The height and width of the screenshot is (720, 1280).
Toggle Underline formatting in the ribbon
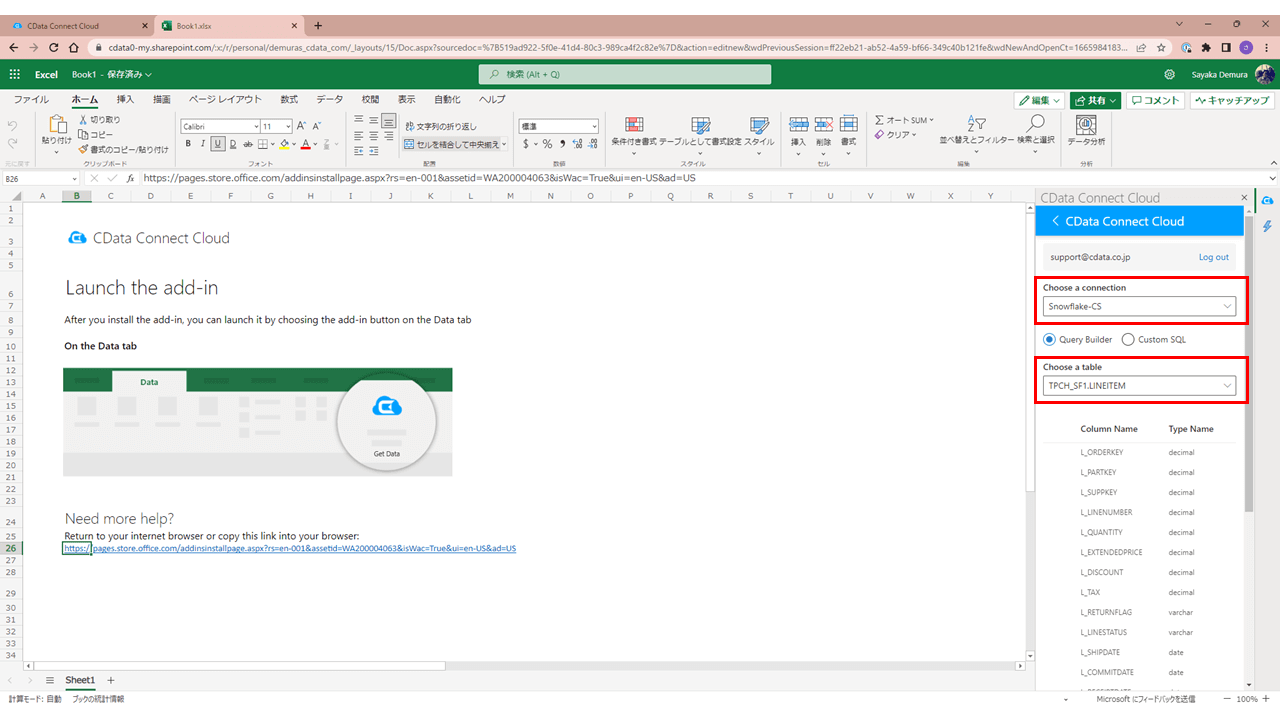click(217, 144)
